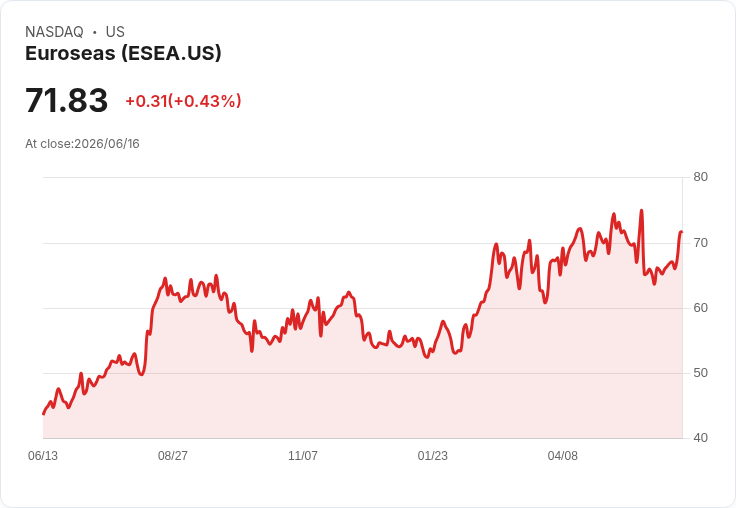The width and height of the screenshot is (736, 508).
Task: Click the line's starting point at 06/13
Action: click(44, 414)
